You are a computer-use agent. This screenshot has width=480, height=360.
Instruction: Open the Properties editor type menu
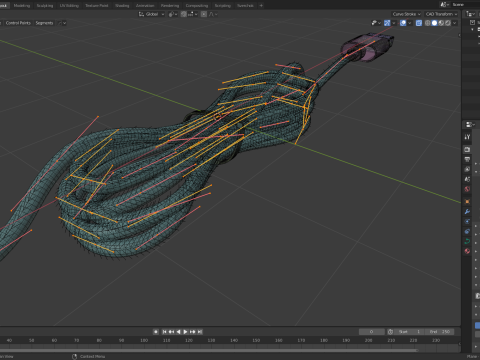point(470,124)
